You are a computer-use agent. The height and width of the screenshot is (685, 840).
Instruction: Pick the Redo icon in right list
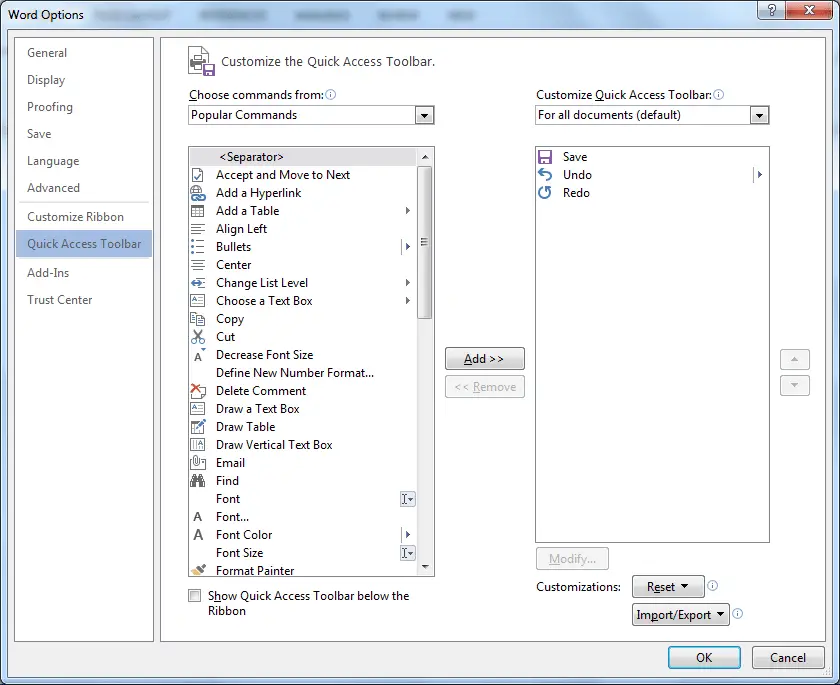point(545,193)
